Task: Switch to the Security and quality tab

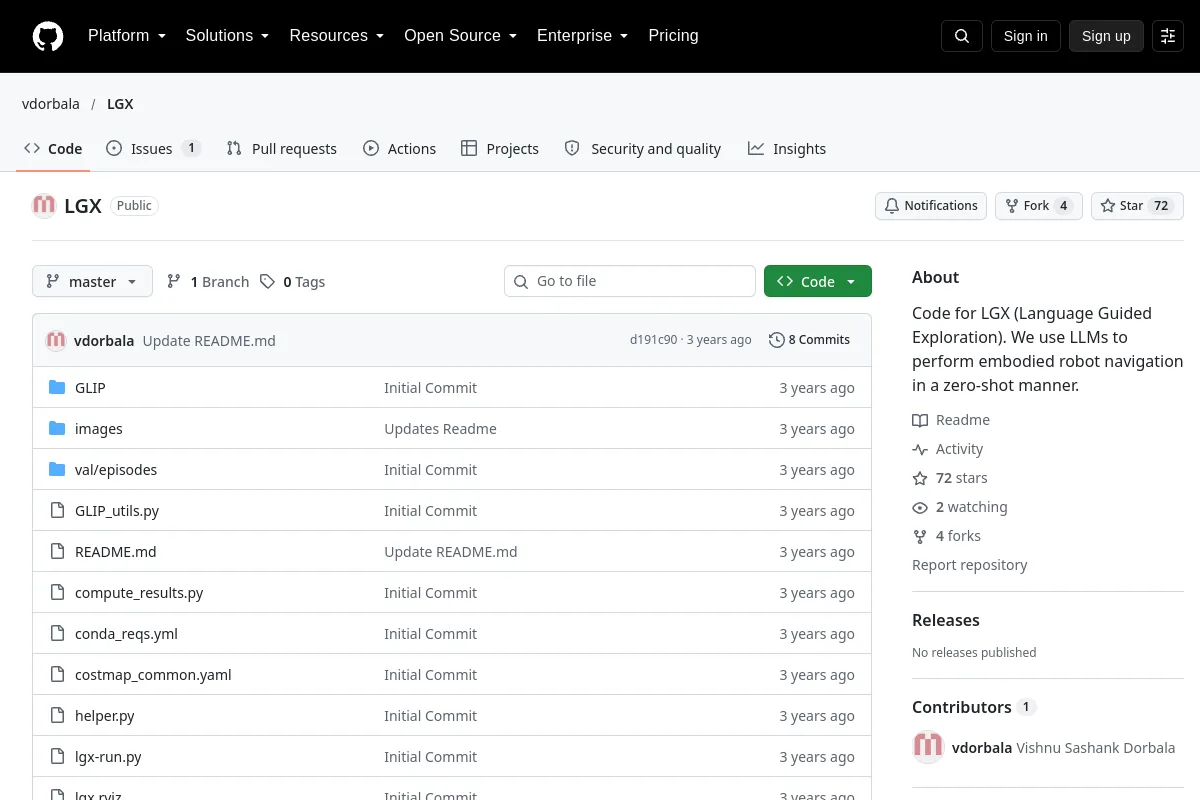Action: [643, 148]
